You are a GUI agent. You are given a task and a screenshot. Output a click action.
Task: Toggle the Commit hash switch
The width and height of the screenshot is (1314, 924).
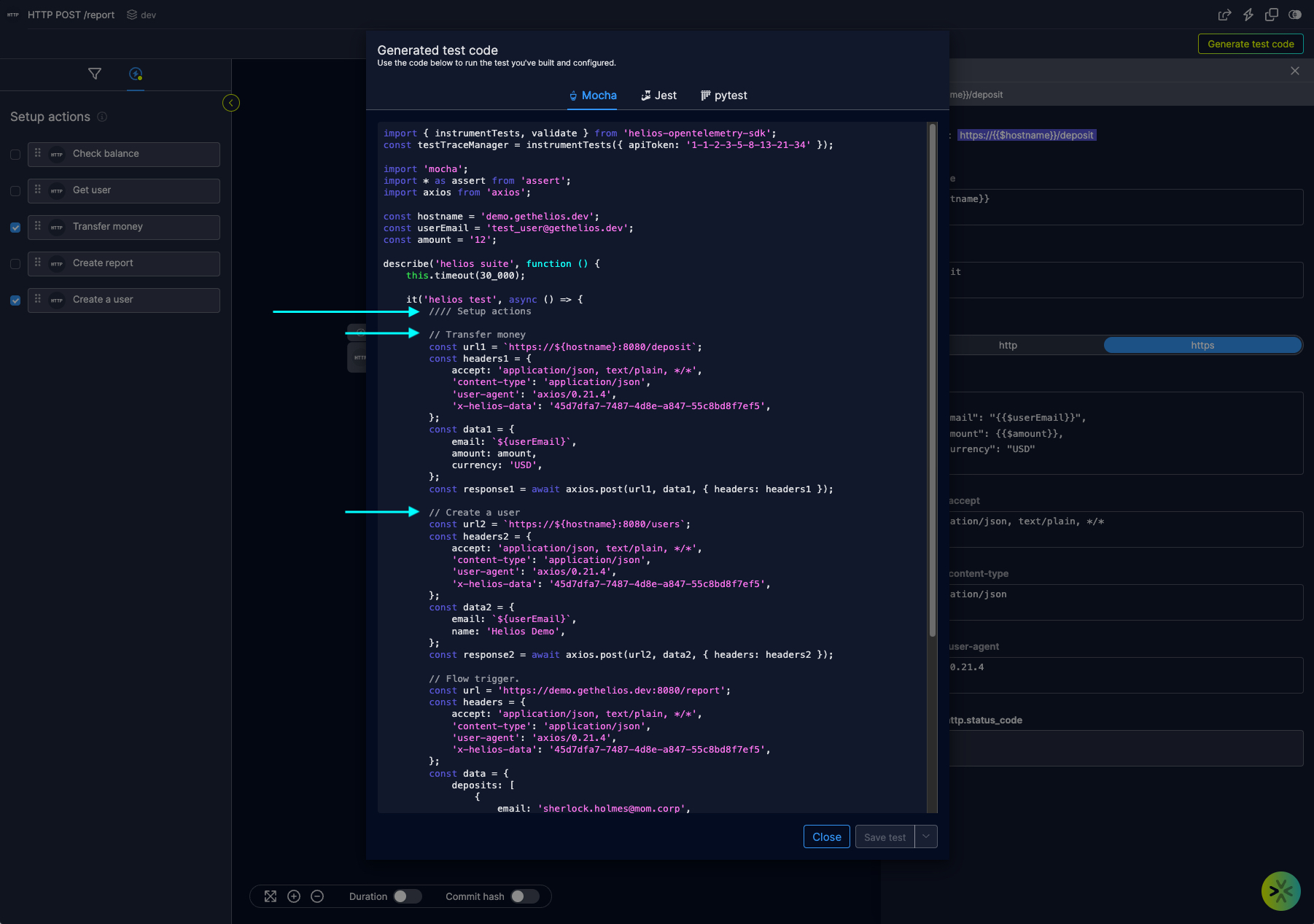point(525,896)
